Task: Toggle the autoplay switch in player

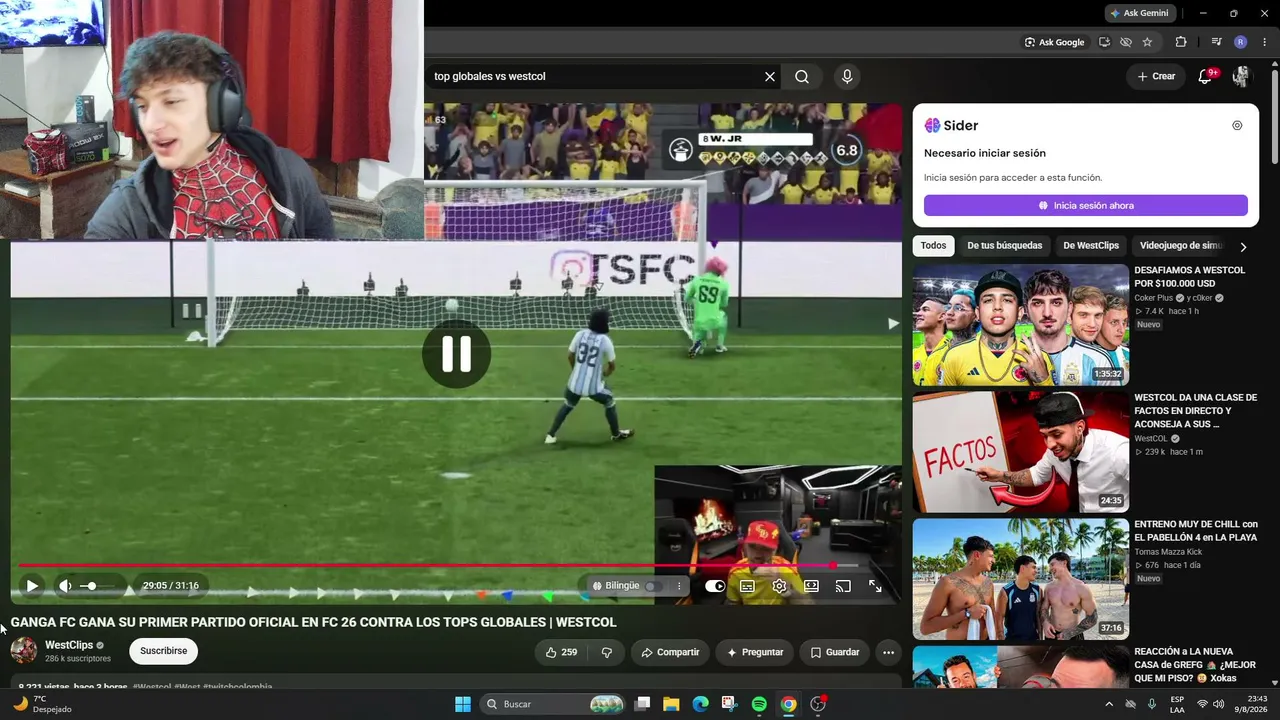Action: (715, 586)
